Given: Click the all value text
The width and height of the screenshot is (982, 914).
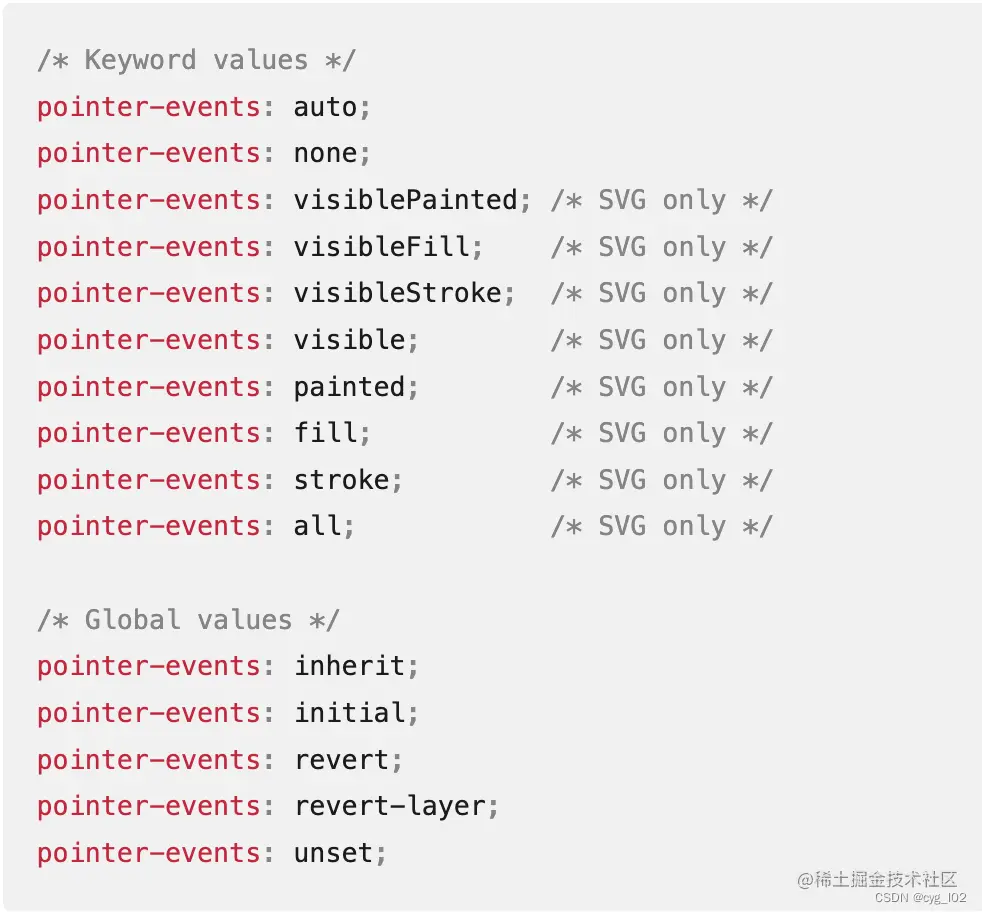Looking at the screenshot, I should pyautogui.click(x=318, y=526).
